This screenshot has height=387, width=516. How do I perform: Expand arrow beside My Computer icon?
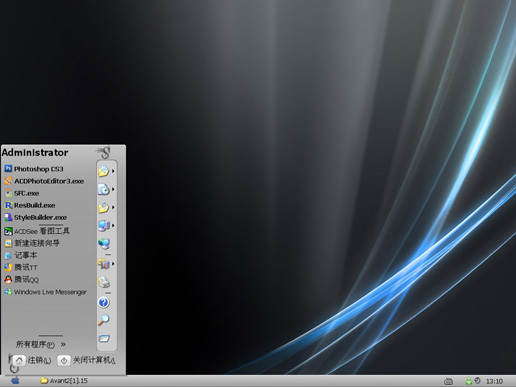[113, 225]
